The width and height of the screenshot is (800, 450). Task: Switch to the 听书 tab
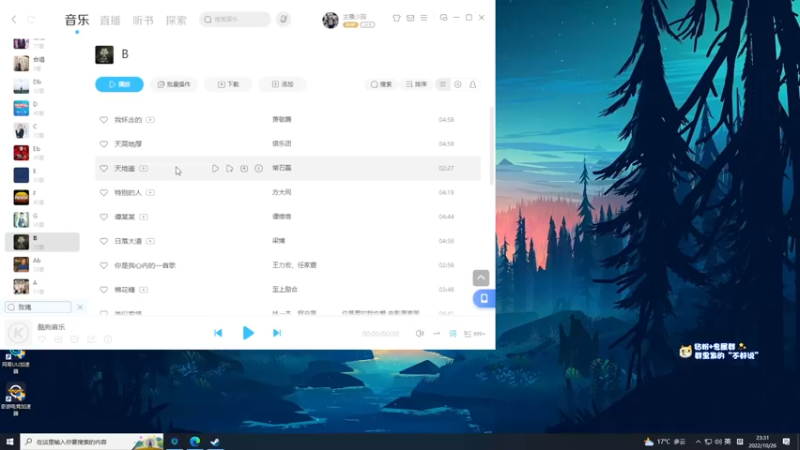(143, 20)
